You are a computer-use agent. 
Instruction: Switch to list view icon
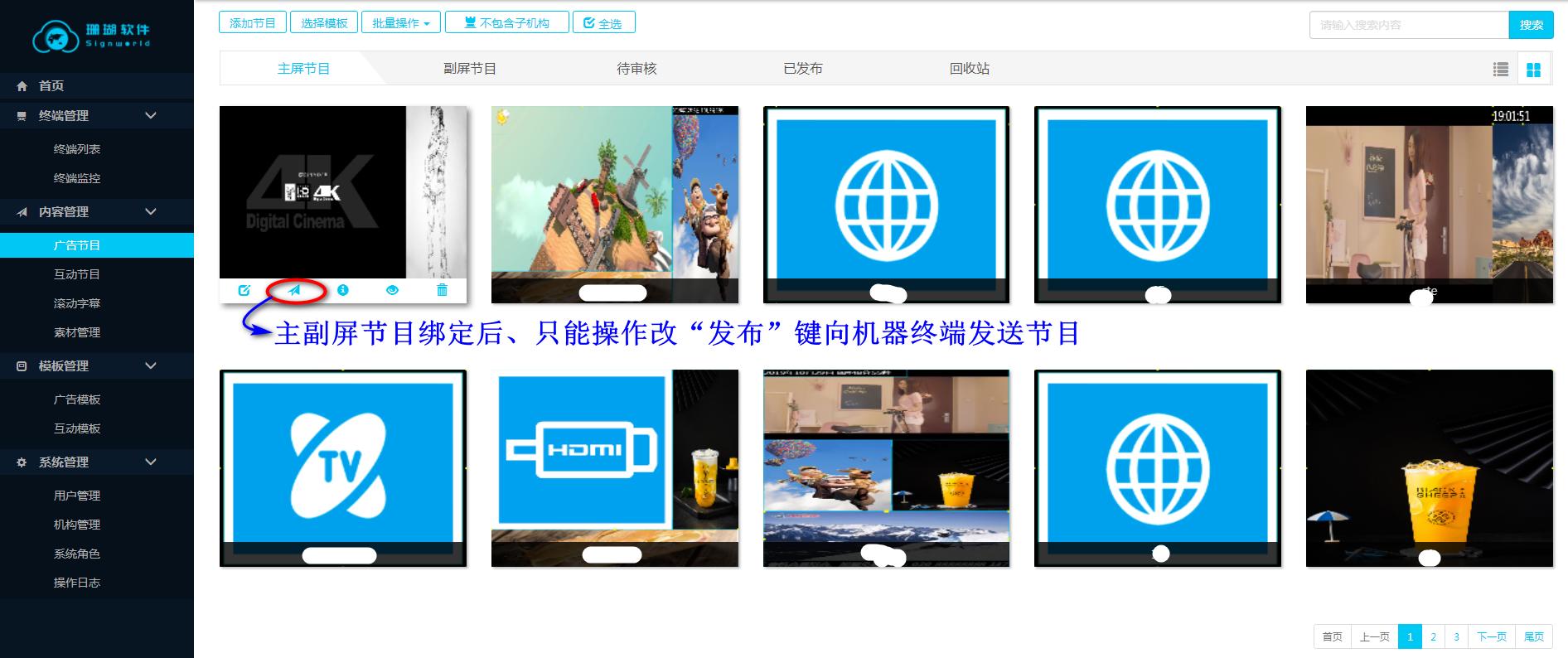(1500, 70)
